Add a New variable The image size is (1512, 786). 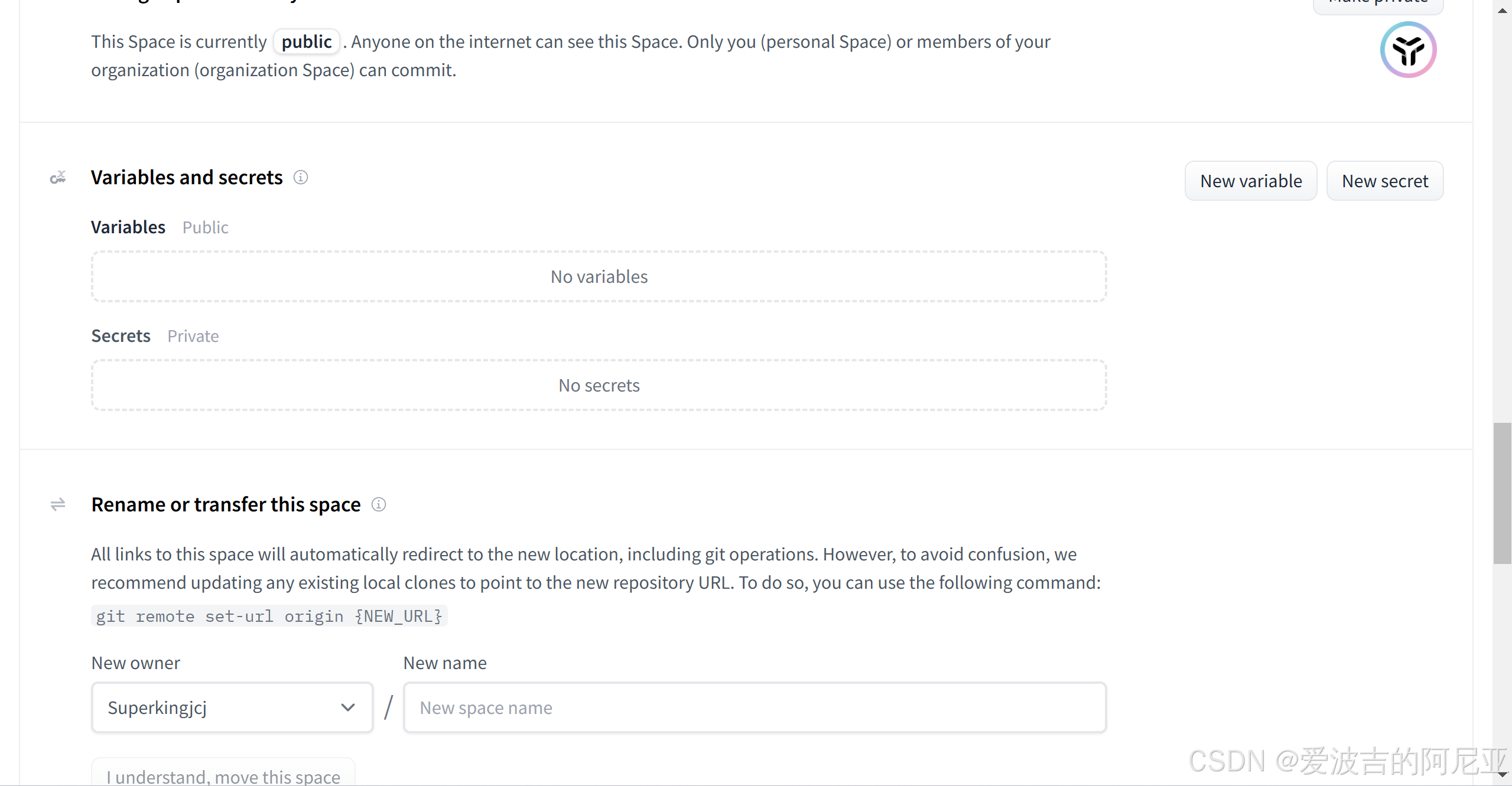pyautogui.click(x=1251, y=181)
